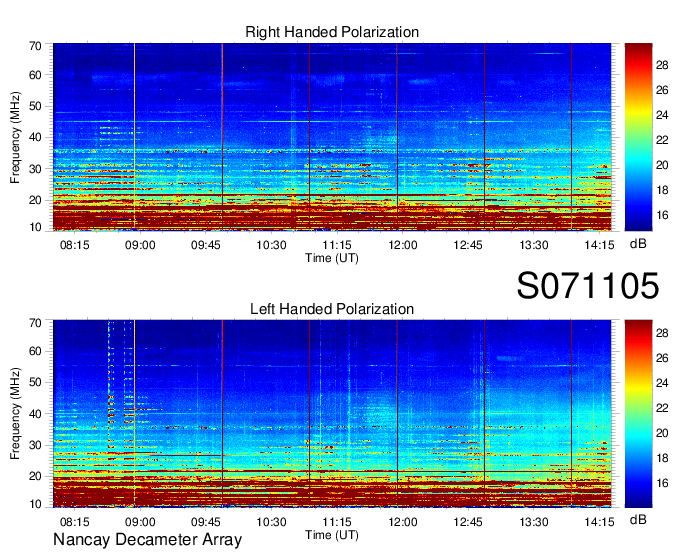Click the 70 MHz label on the bottom plot
Viewport: 680px width, 552px height.
coord(35,323)
